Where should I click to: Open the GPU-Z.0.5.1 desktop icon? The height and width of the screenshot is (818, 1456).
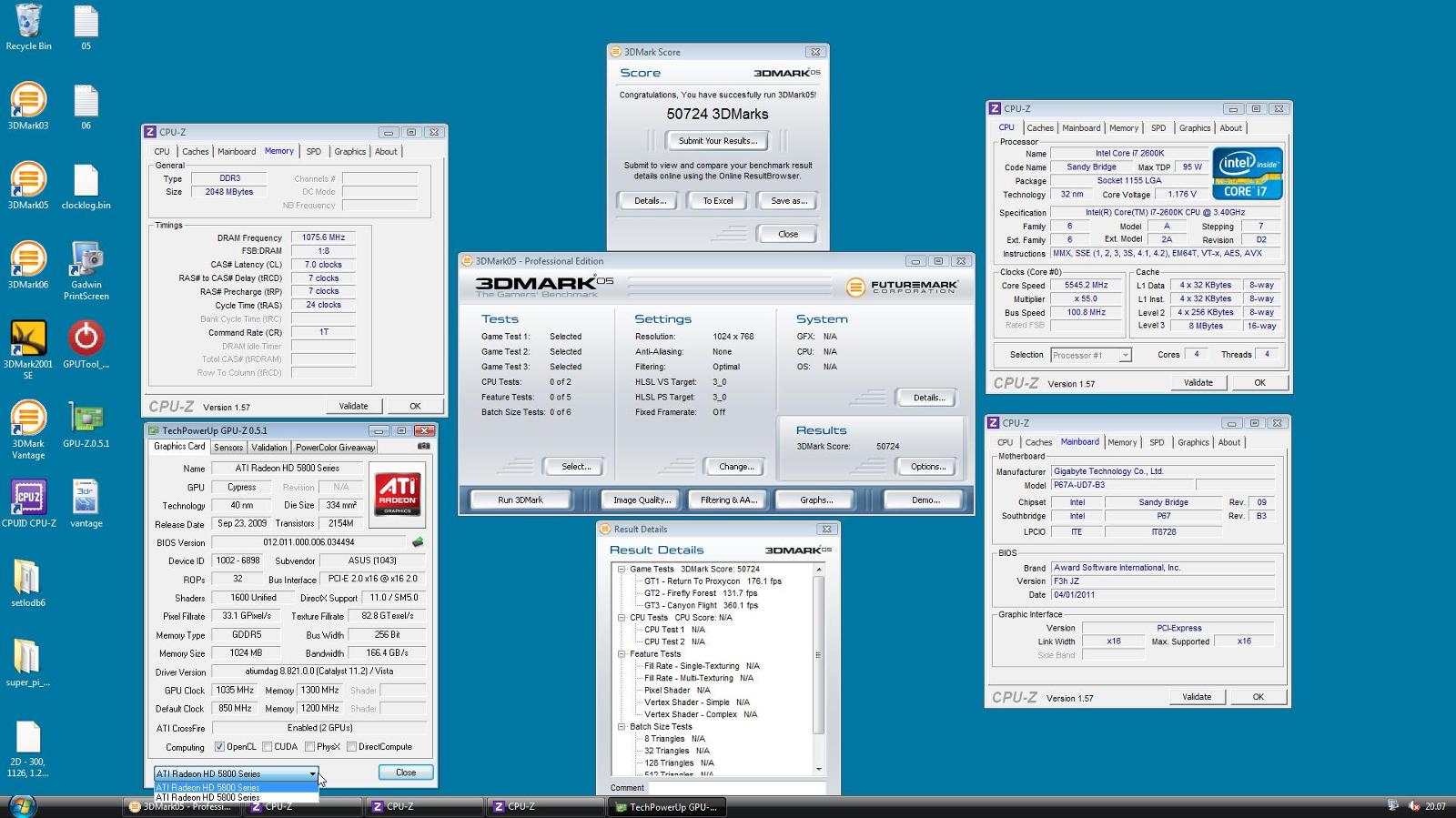pos(86,424)
